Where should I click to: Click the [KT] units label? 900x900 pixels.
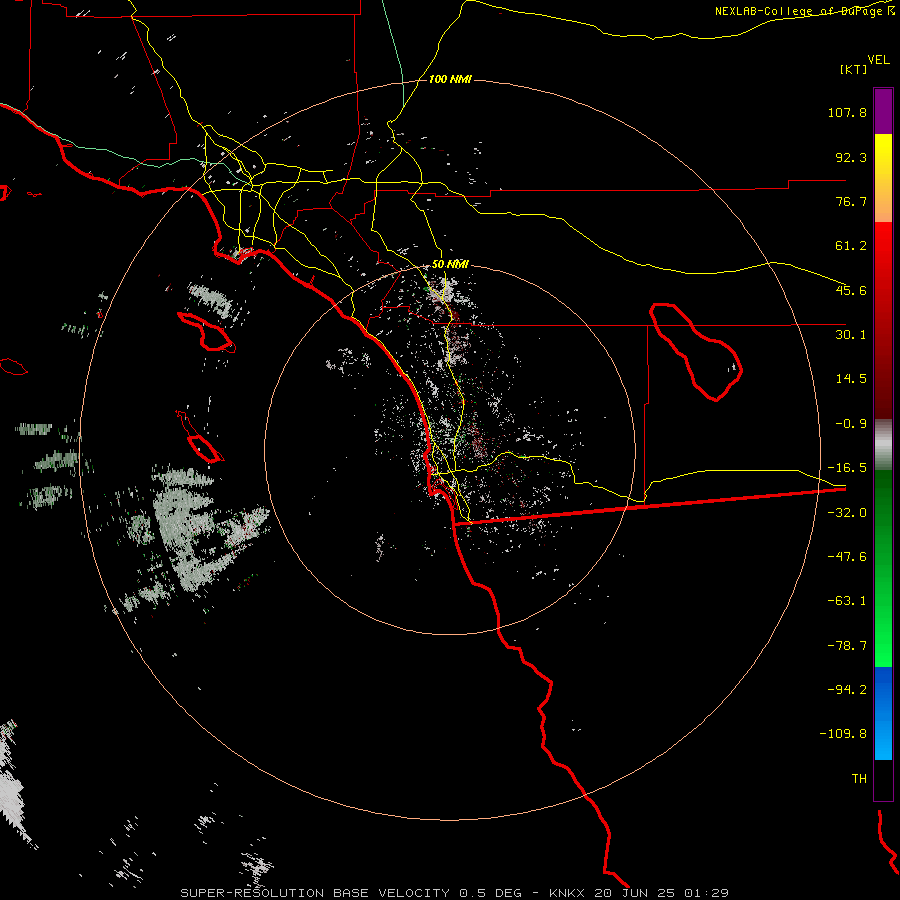853,69
